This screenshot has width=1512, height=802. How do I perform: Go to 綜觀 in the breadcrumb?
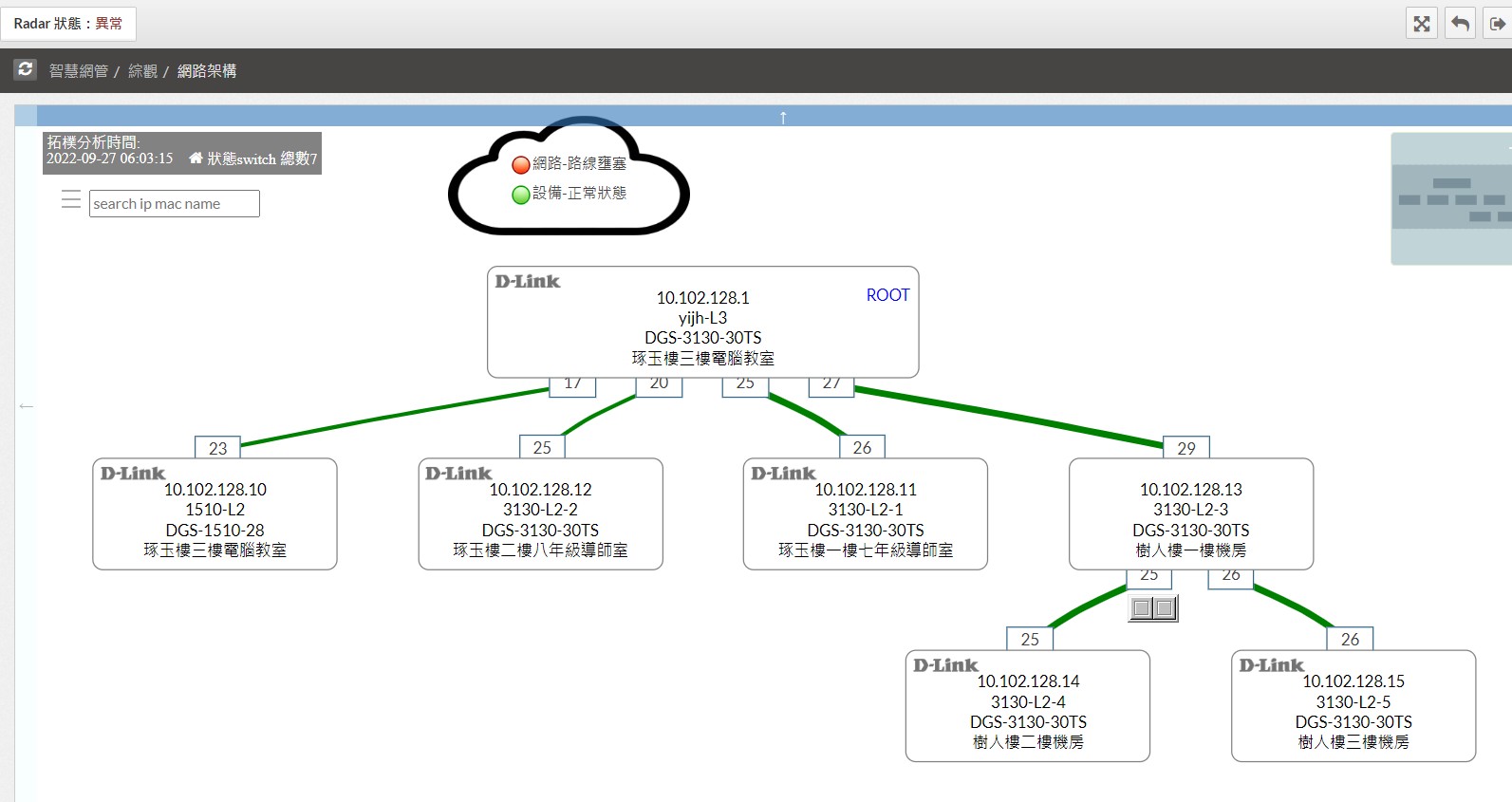click(143, 71)
